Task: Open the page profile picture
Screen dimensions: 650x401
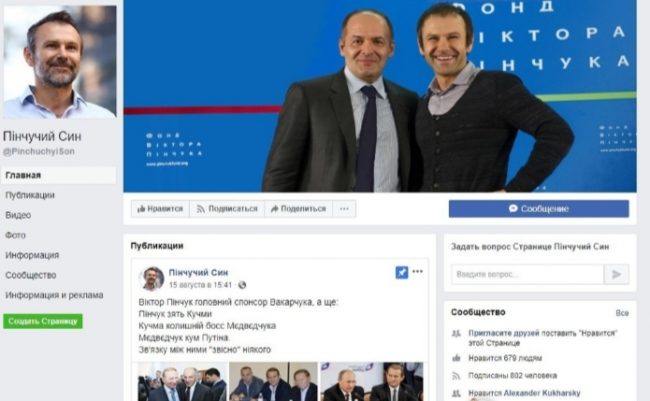Action: (60, 62)
